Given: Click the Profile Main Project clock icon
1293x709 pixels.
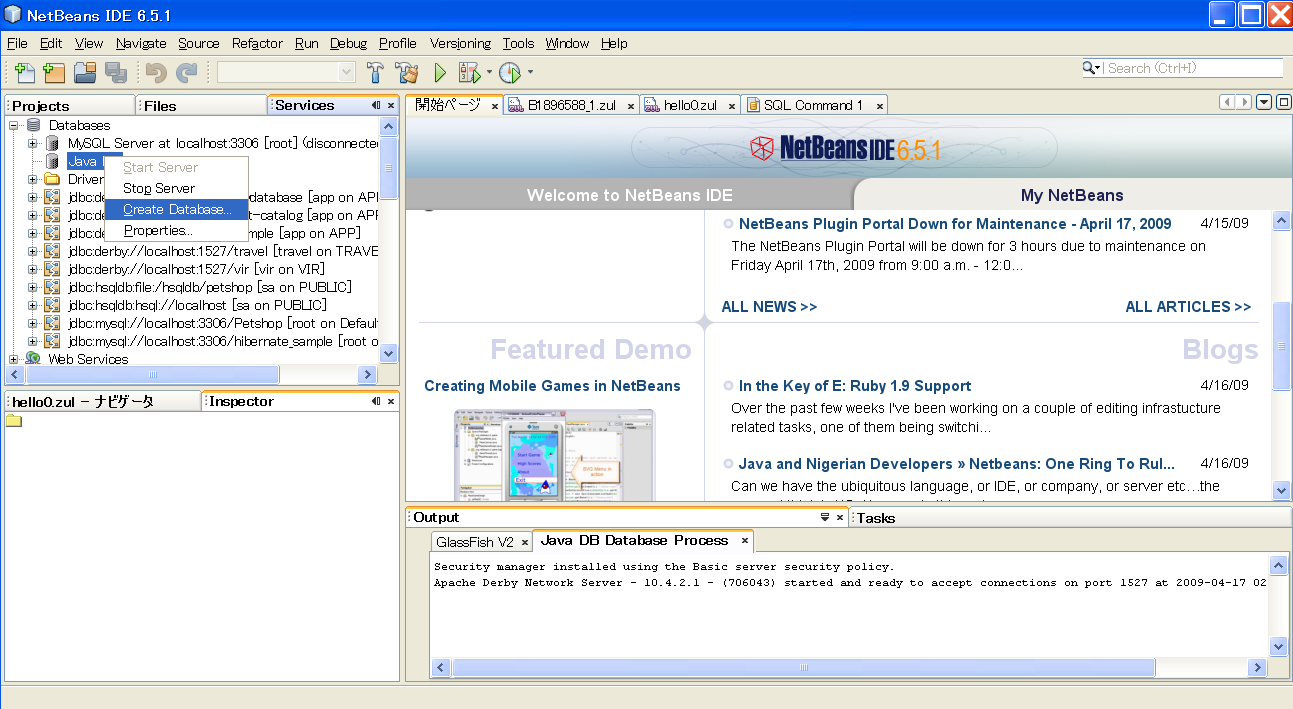Looking at the screenshot, I should coord(510,72).
